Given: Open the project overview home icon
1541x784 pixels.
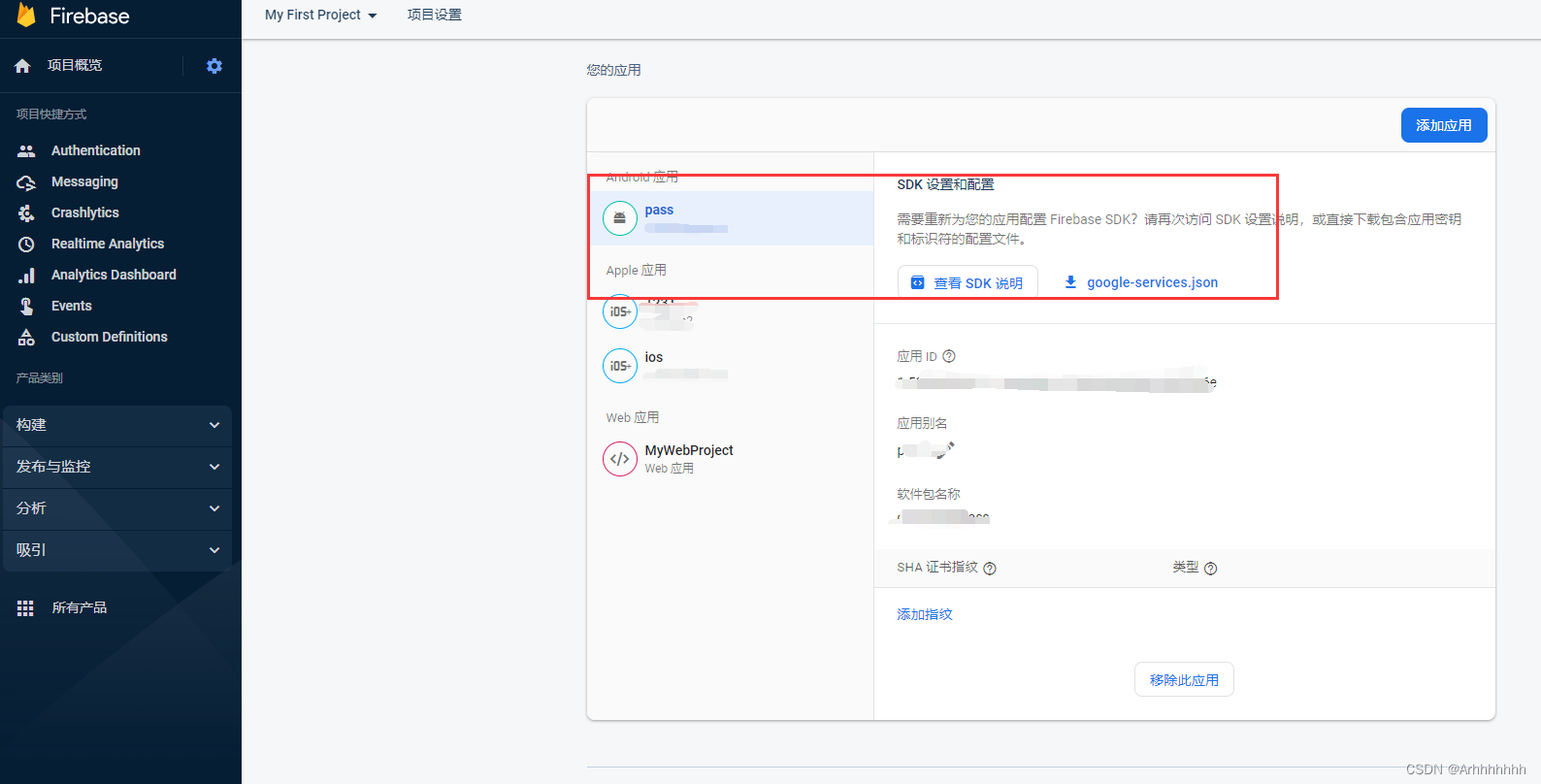Looking at the screenshot, I should coord(22,66).
